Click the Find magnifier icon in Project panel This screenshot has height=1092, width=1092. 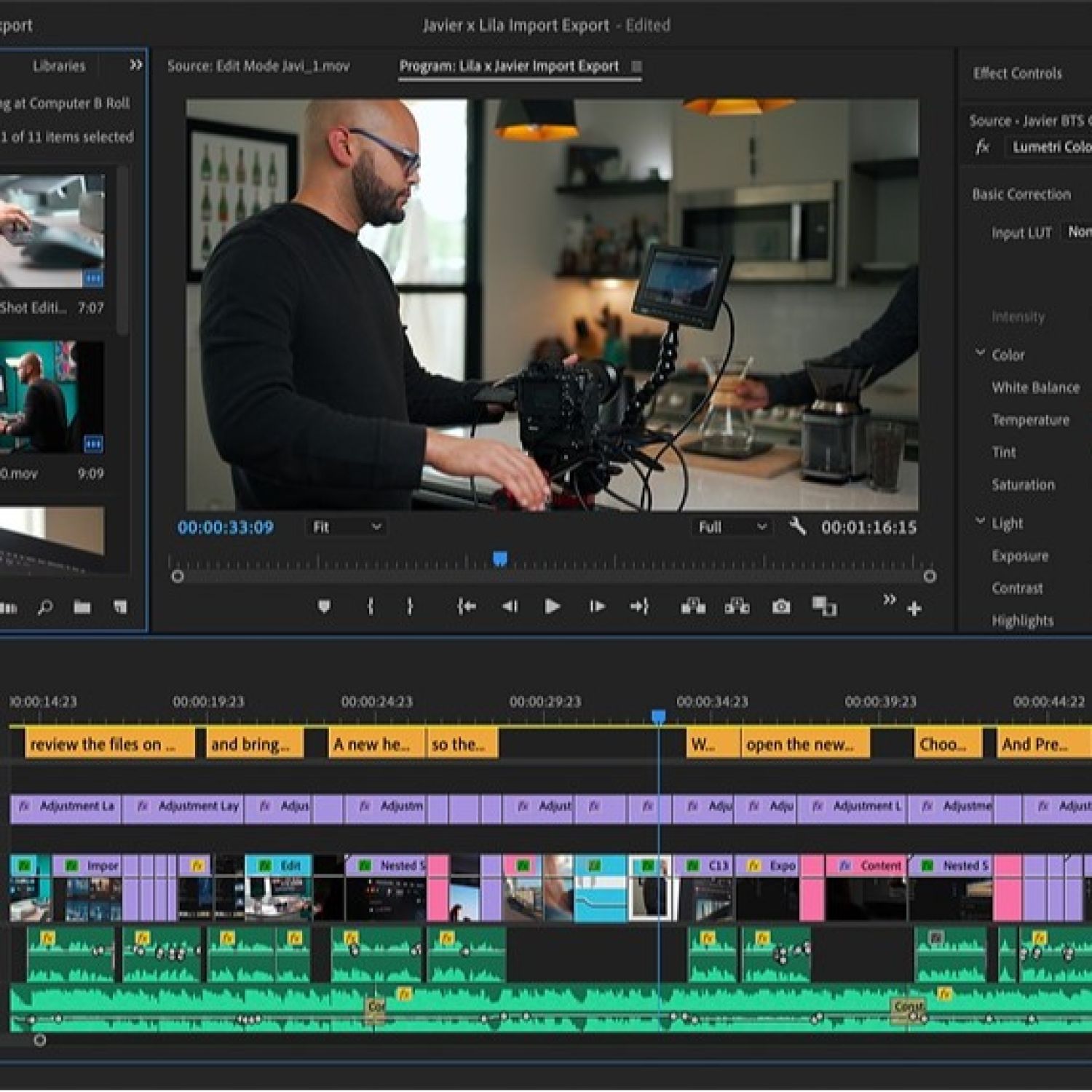coord(45,606)
